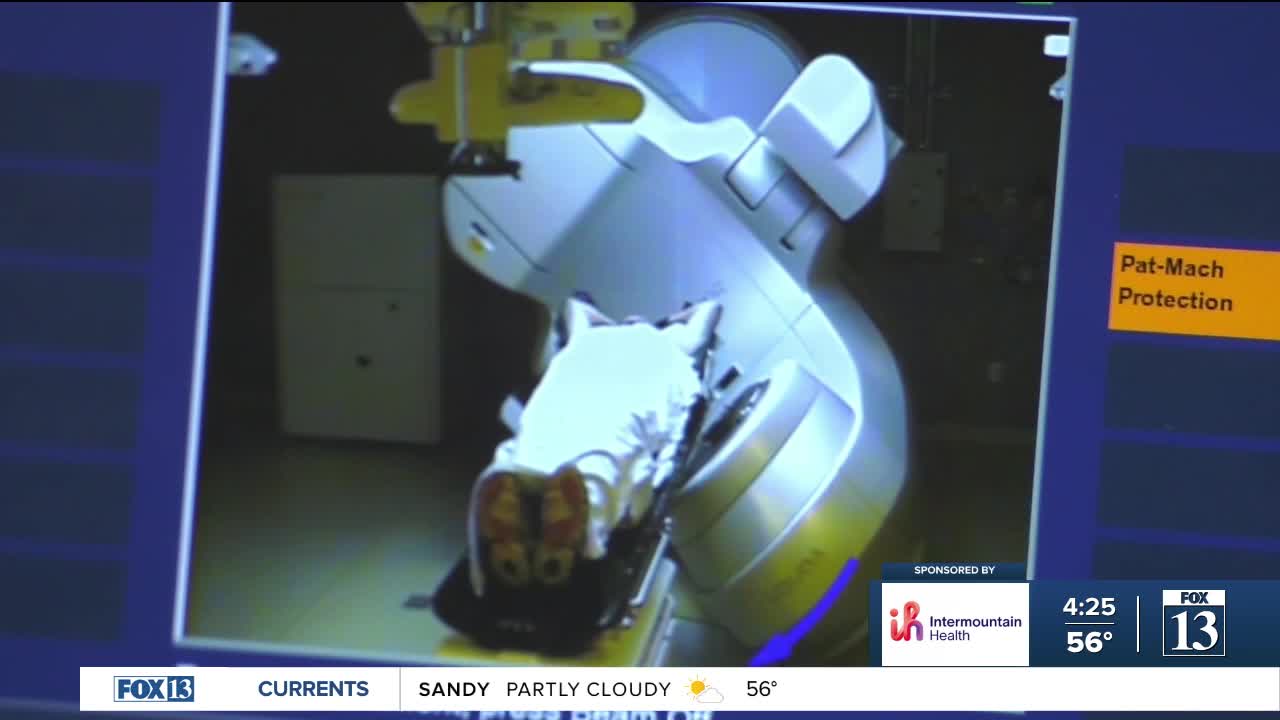Select the CURRENTS label in ticker

(x=313, y=689)
